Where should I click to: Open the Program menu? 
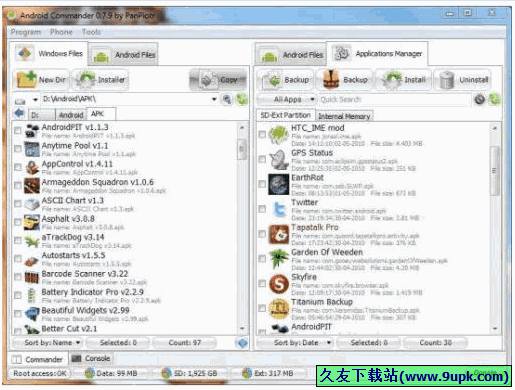pos(26,32)
